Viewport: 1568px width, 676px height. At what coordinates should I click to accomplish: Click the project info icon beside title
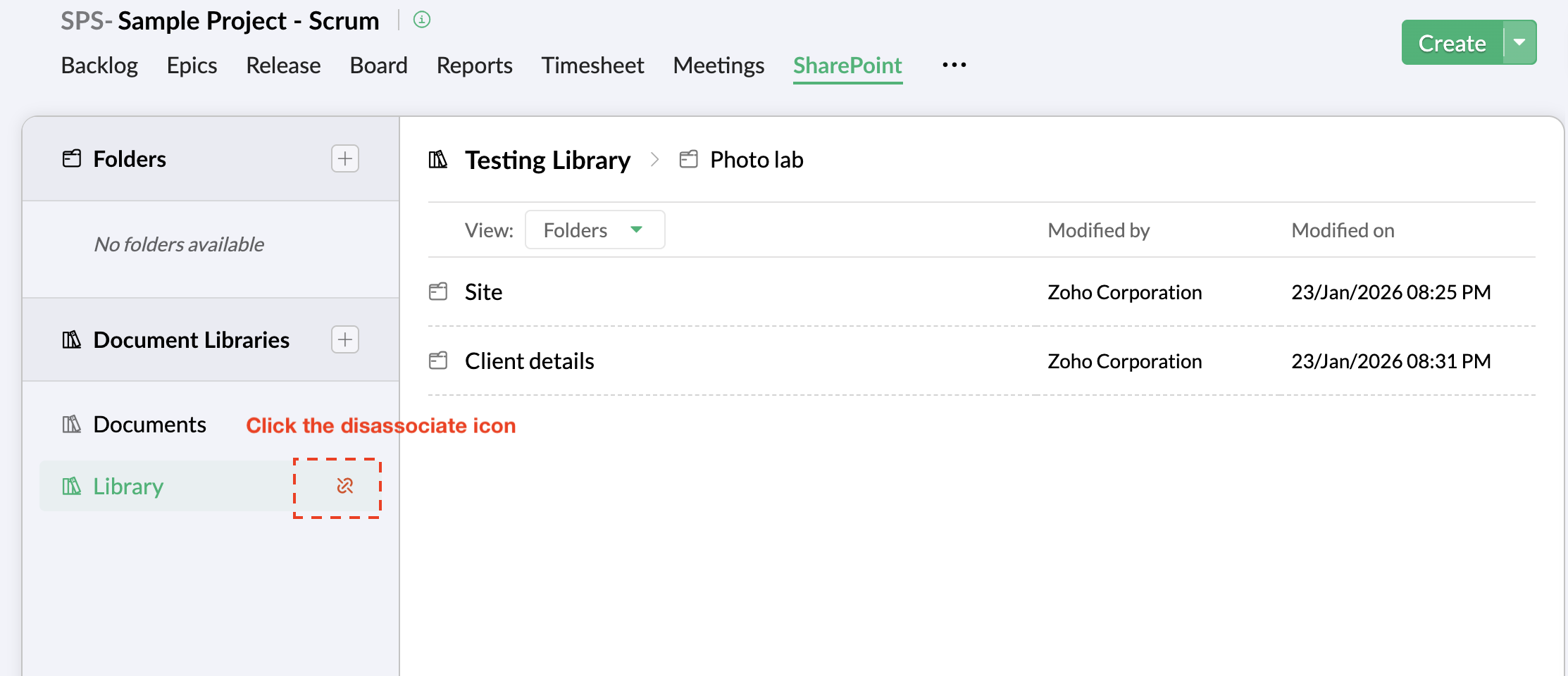[x=421, y=20]
